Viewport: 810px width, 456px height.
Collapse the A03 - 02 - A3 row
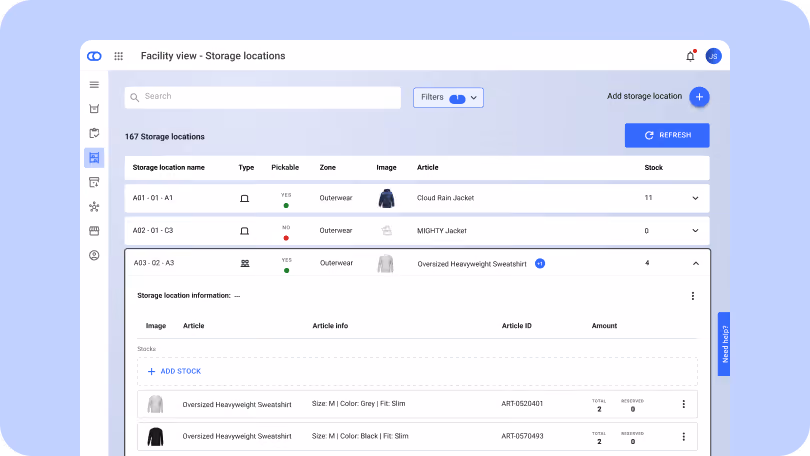pyautogui.click(x=696, y=263)
